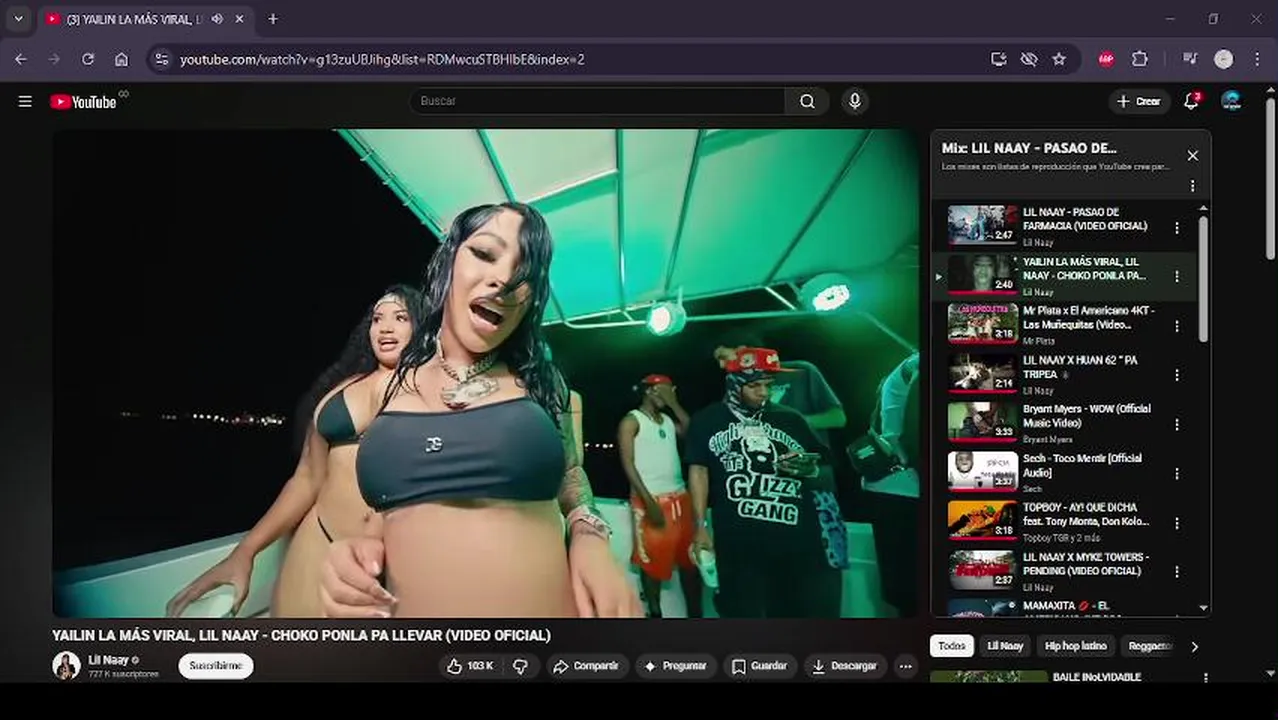
Task: Open Chrome profile avatar
Action: click(1223, 59)
